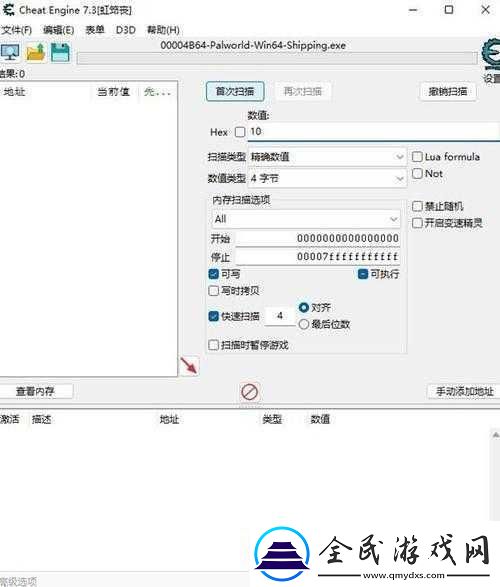Click the 地址 column header in results list

pyautogui.click(x=14, y=92)
